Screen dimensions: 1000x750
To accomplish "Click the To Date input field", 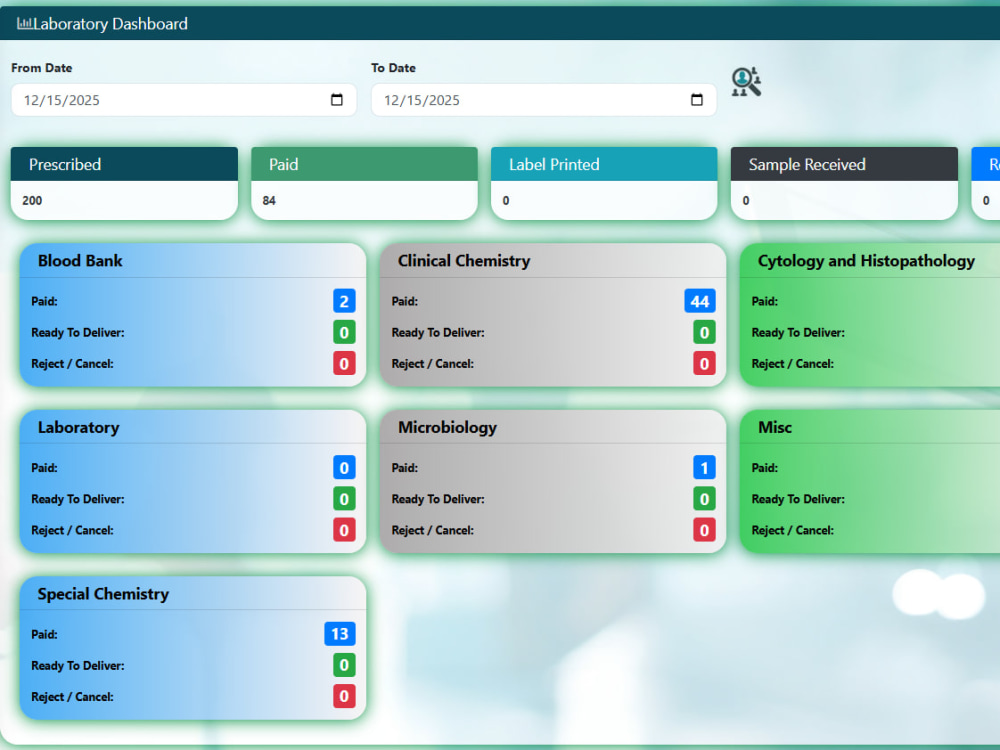I will pos(544,100).
